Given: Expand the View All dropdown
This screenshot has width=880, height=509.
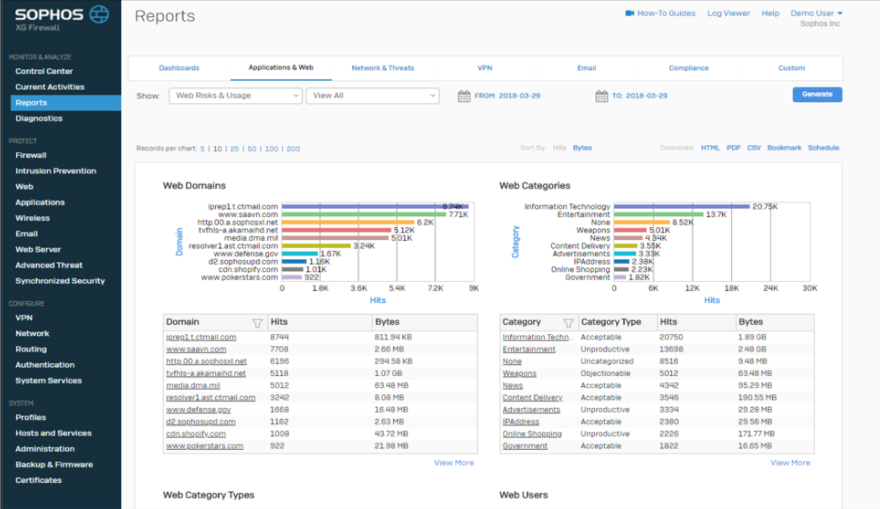Looking at the screenshot, I should point(372,96).
